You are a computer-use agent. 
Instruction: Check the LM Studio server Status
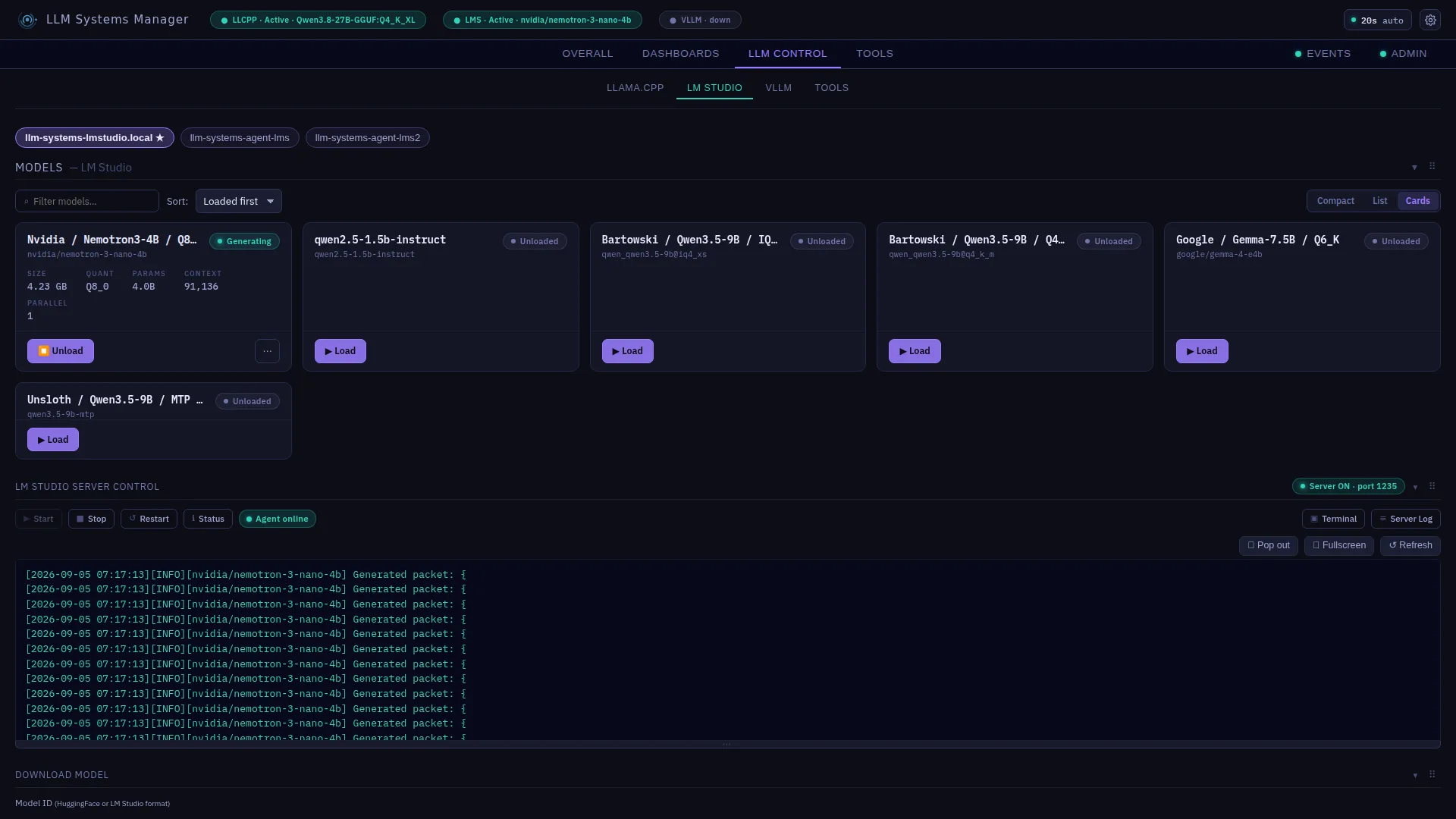[208, 519]
